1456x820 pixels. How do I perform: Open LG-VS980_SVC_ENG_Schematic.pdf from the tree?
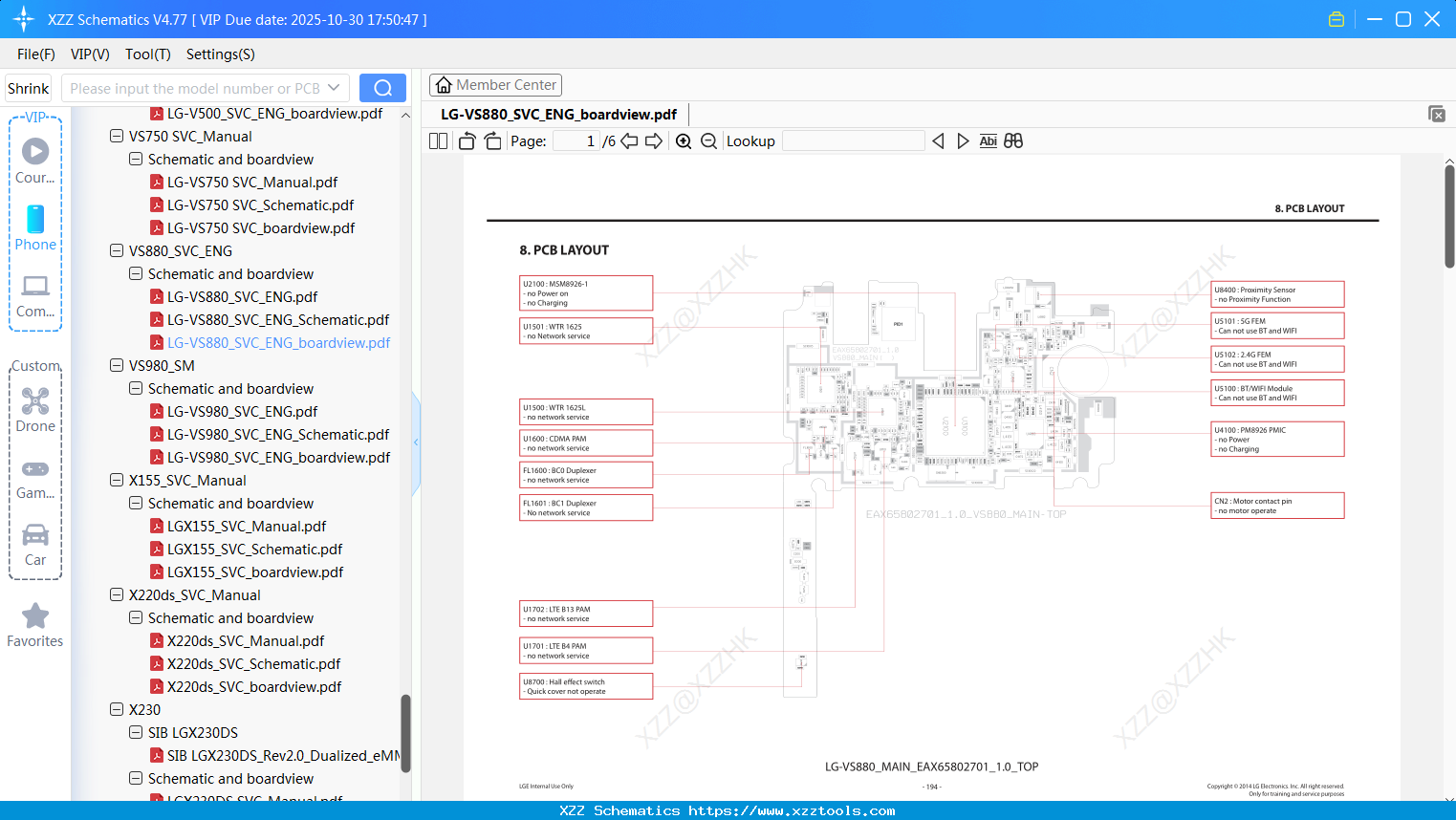click(x=278, y=434)
